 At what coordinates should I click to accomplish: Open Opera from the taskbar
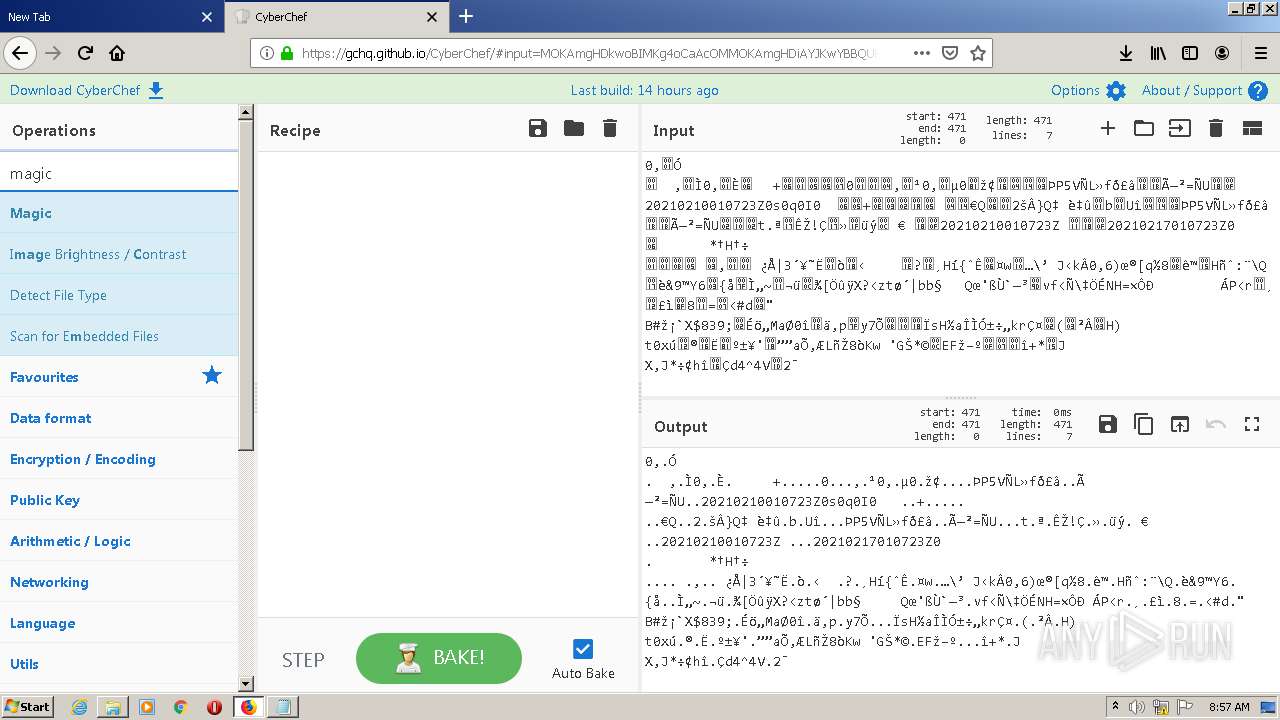pos(214,707)
